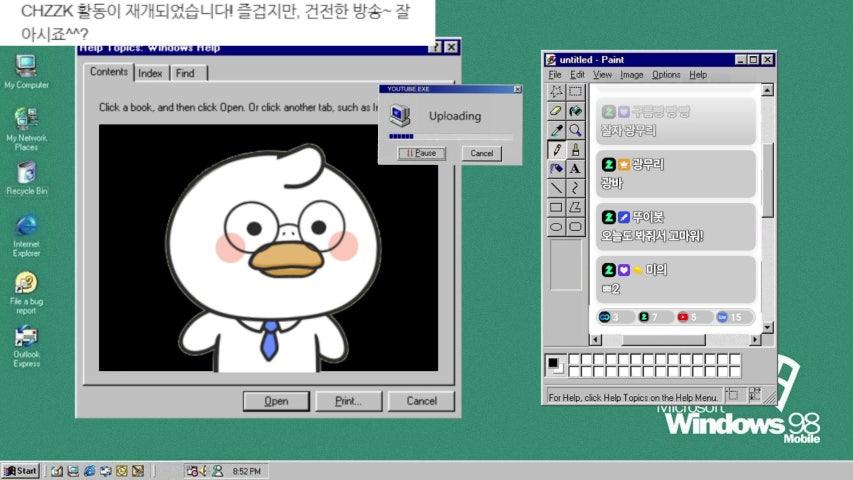Click the green CHZZK badge beside 광무리
The height and width of the screenshot is (480, 853).
(608, 164)
